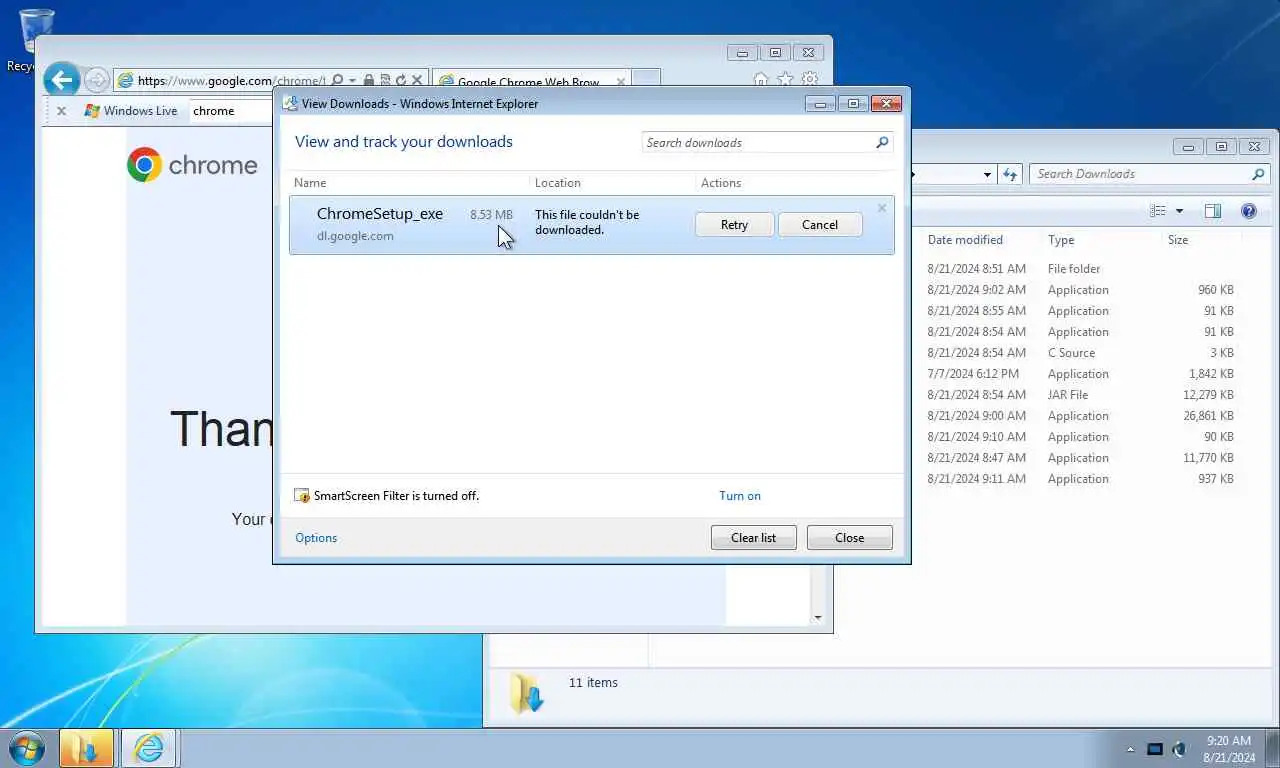
Task: Open IE Favorites star icon
Action: tap(786, 80)
